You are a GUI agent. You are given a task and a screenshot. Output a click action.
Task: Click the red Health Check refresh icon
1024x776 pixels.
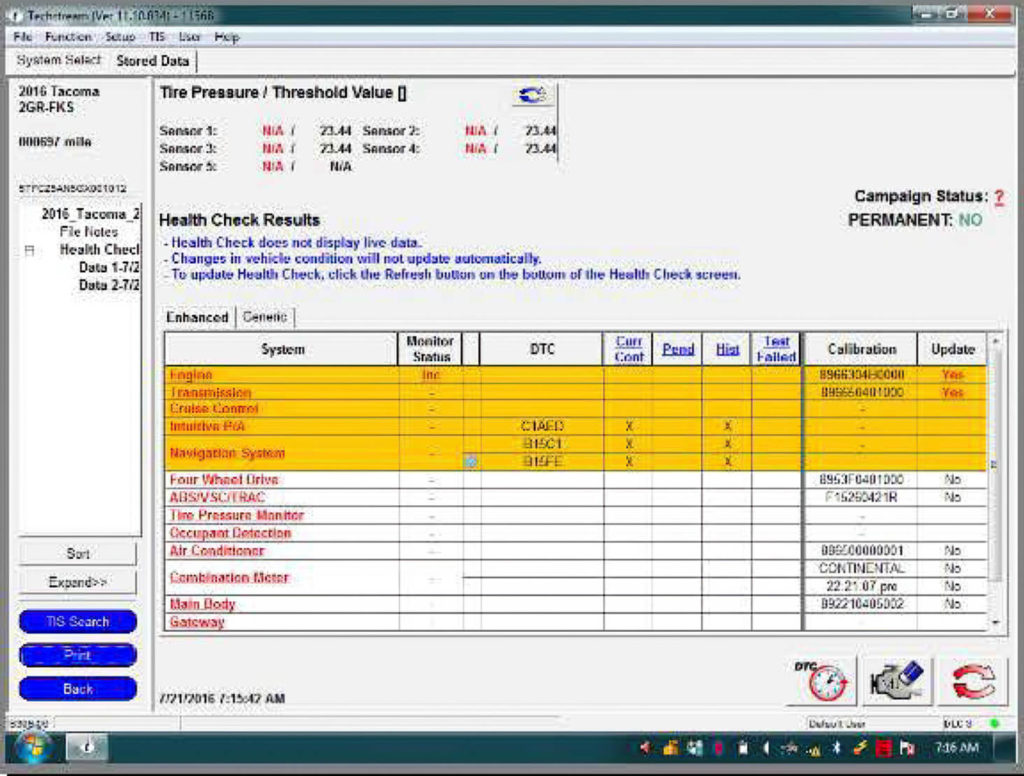coord(973,681)
